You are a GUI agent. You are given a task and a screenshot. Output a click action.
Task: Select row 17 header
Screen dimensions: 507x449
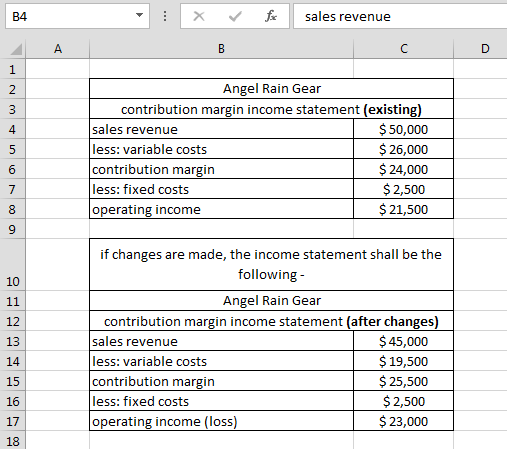(12, 421)
